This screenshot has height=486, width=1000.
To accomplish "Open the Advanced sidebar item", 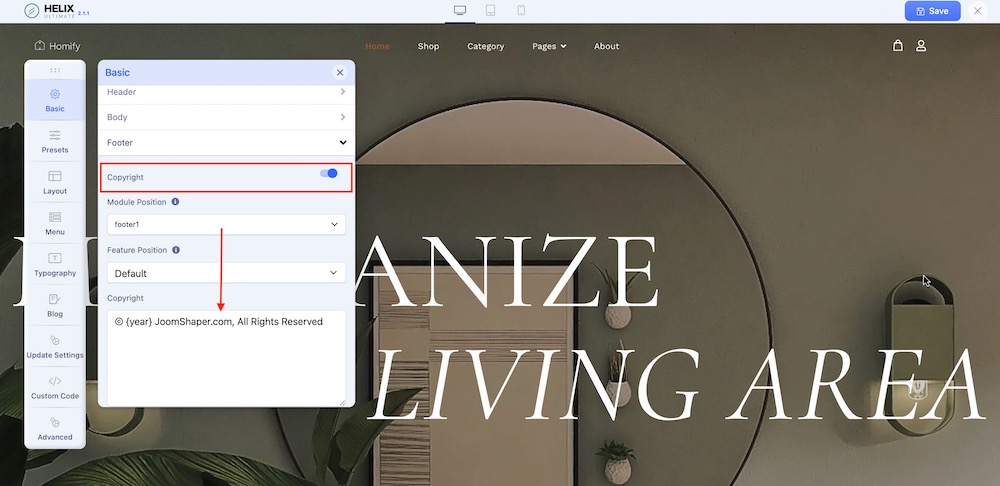I will click(x=55, y=429).
